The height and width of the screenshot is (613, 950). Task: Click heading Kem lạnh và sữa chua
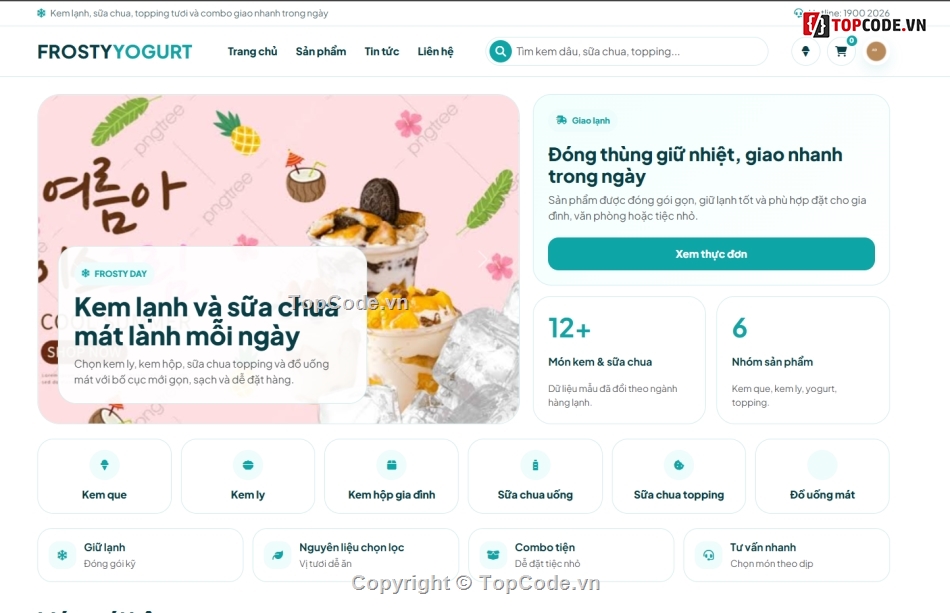point(206,322)
